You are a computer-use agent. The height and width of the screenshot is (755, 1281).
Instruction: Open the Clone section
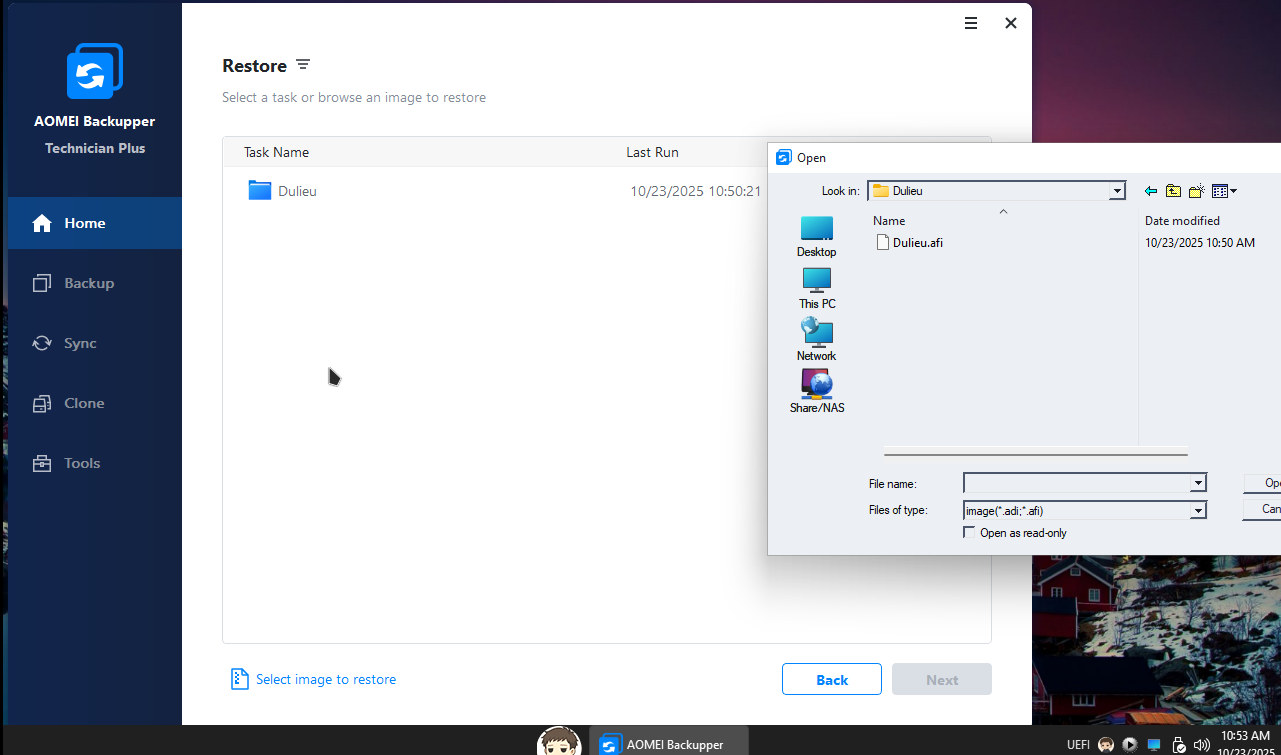pyautogui.click(x=84, y=403)
